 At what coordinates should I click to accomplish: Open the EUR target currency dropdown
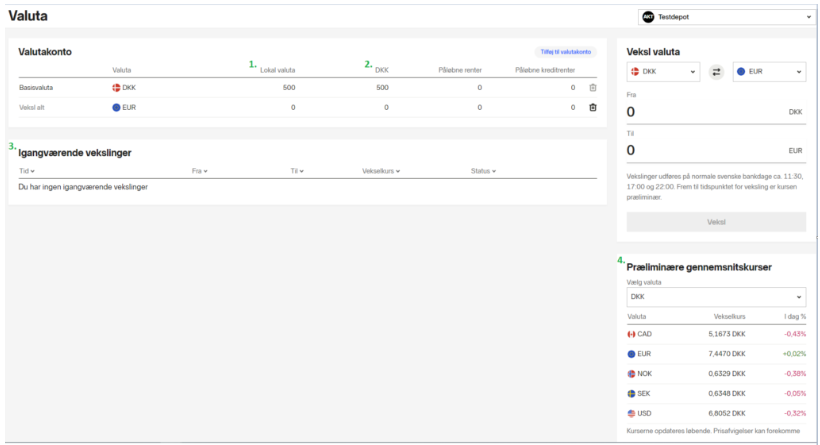click(769, 72)
